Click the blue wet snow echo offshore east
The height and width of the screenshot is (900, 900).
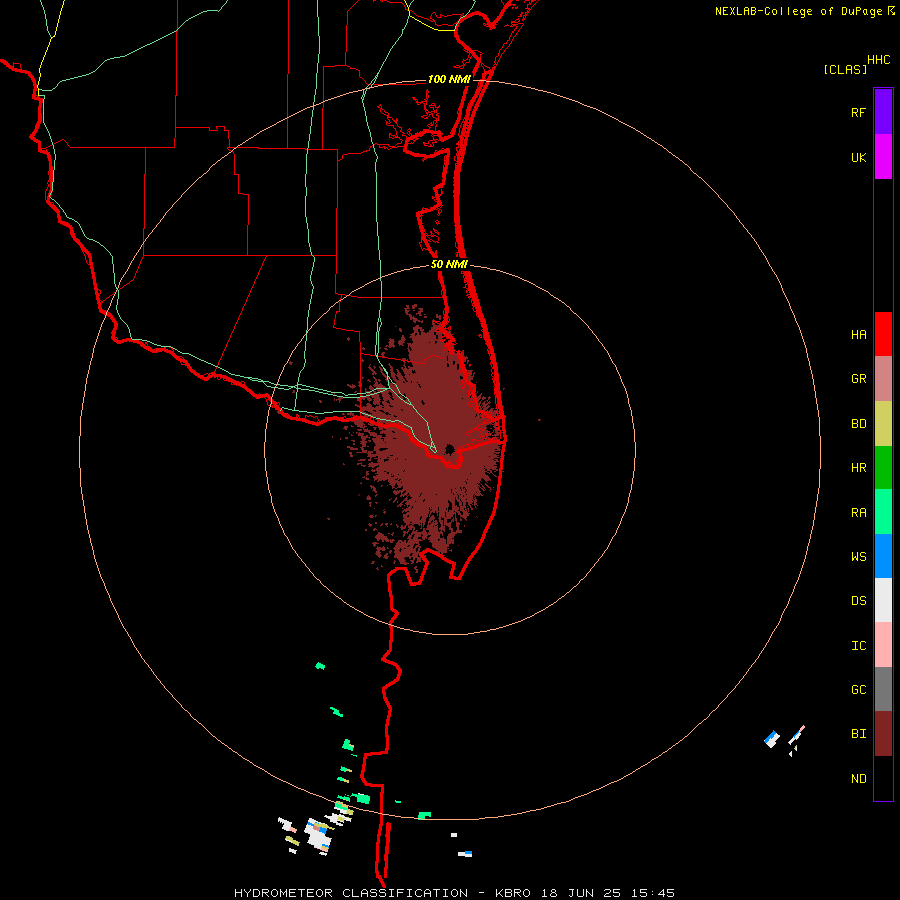(772, 738)
